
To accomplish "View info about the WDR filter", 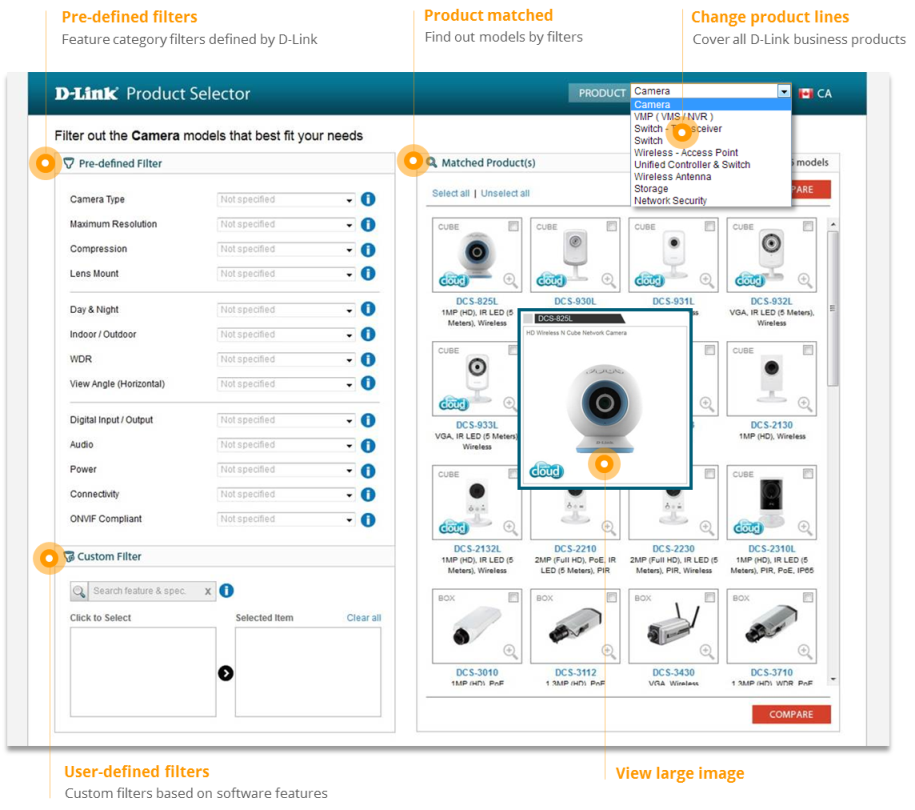I will (368, 359).
